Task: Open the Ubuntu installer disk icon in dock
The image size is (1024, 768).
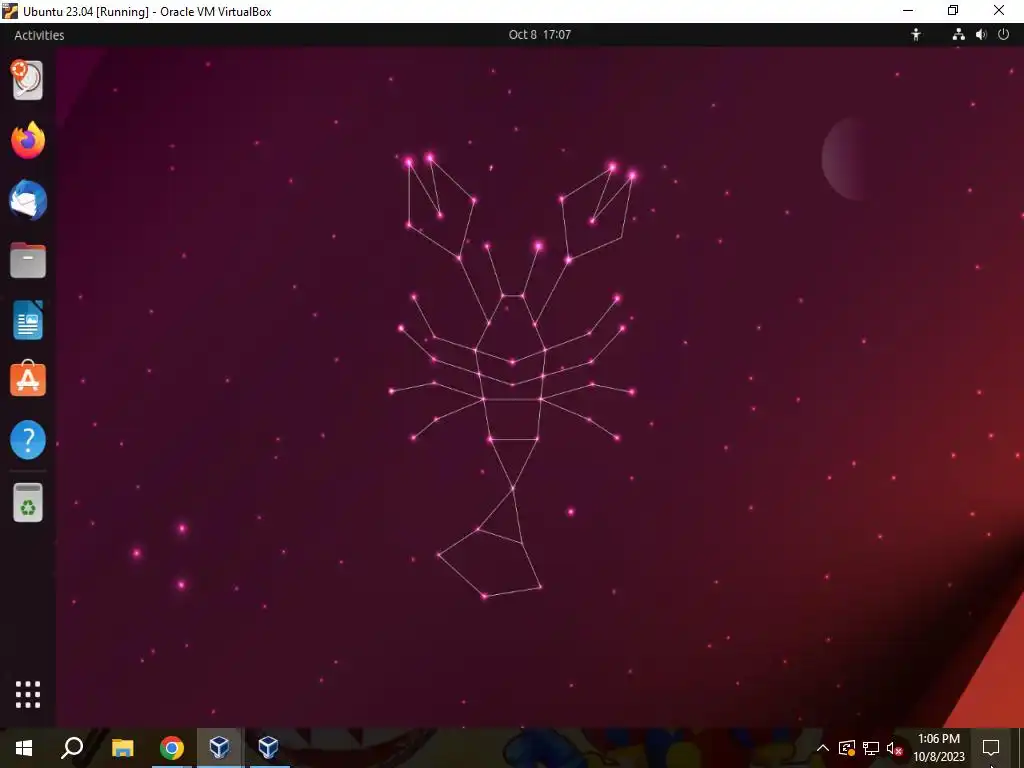Action: coord(27,80)
